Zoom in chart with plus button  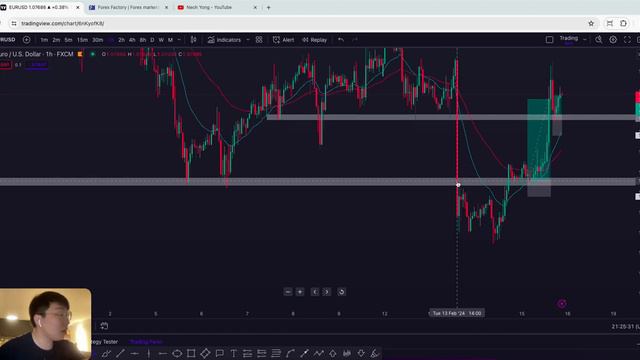(x=300, y=292)
